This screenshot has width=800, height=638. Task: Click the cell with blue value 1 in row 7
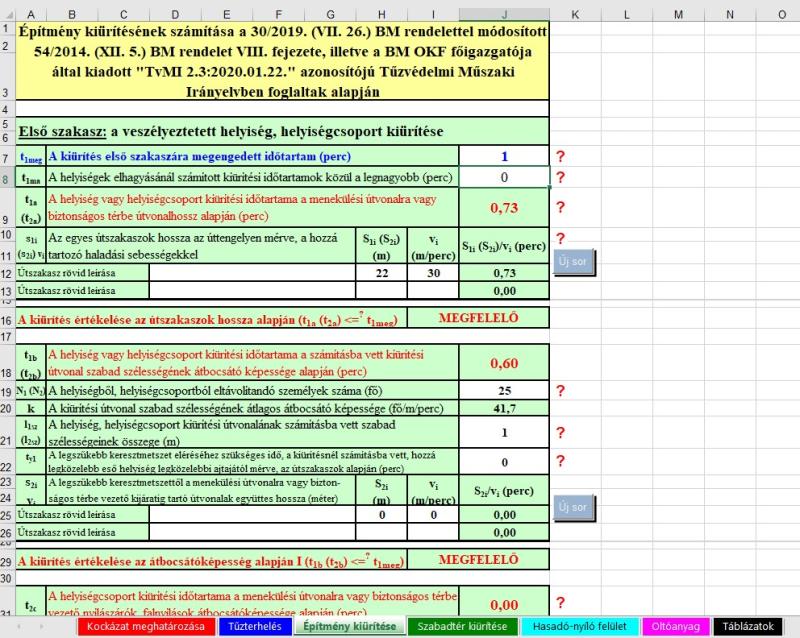504,157
